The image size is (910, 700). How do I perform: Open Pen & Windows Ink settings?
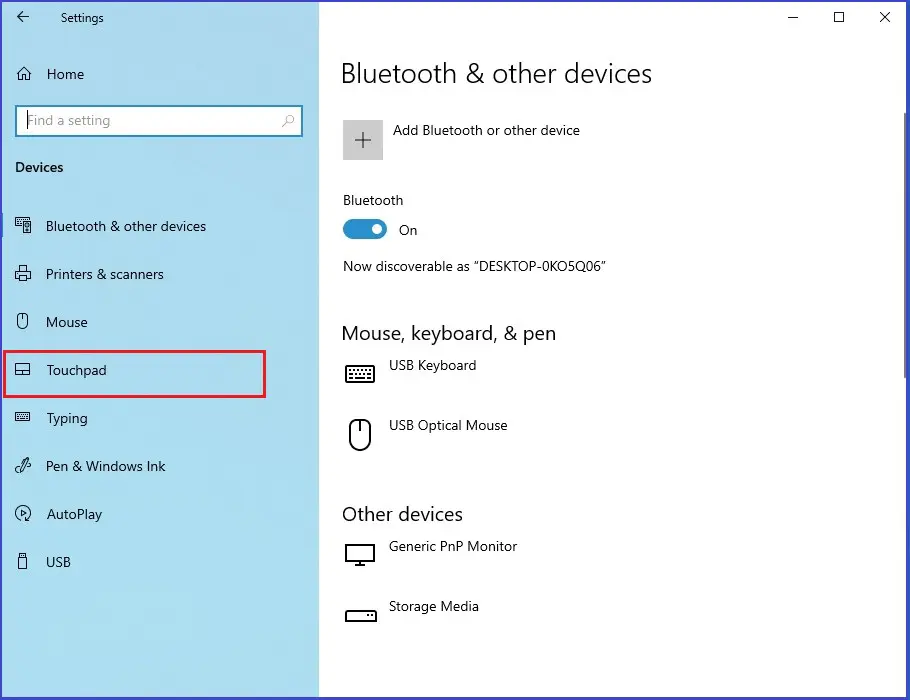pos(105,466)
